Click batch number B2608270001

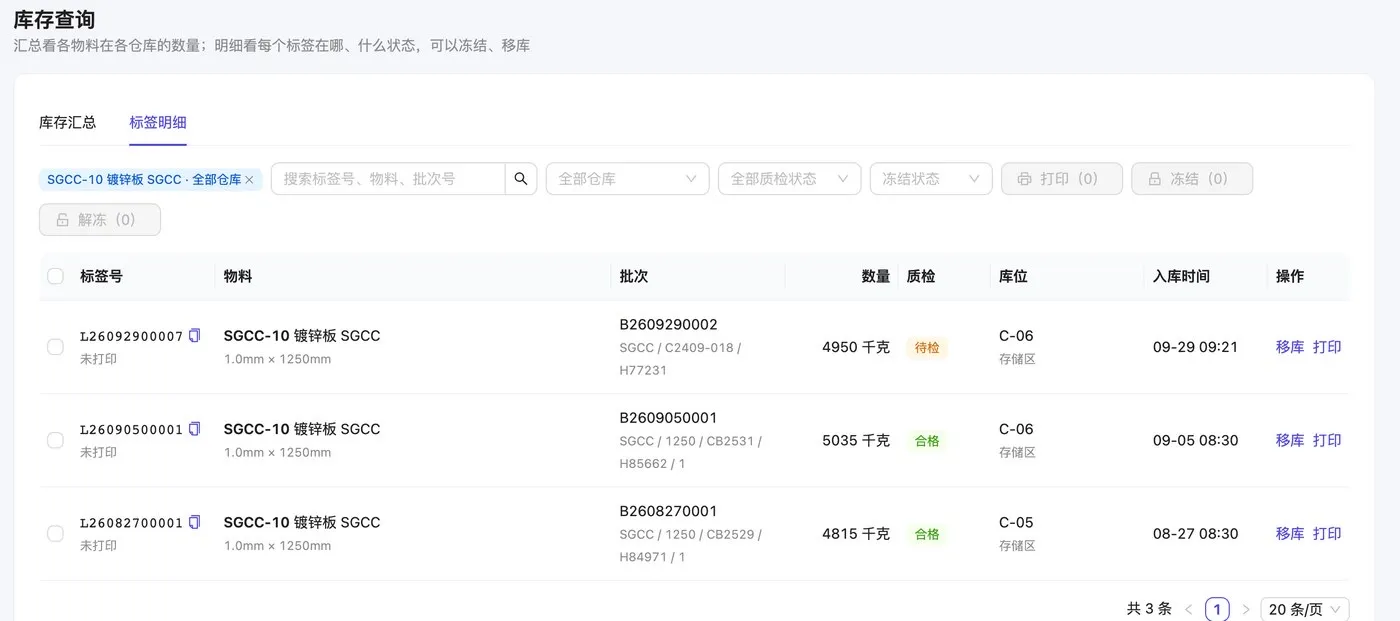tap(668, 511)
